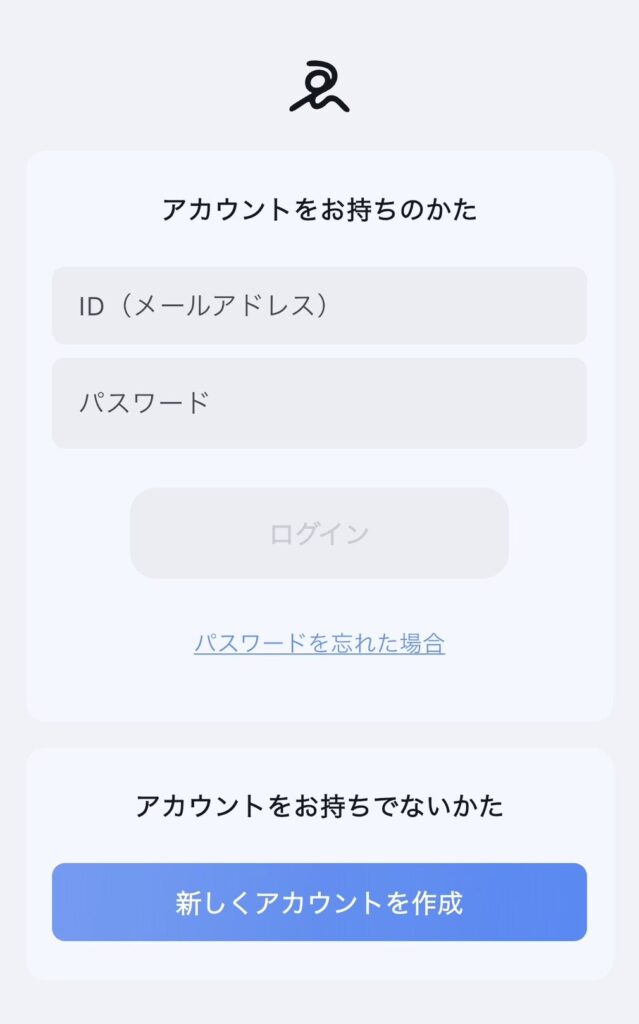
Task: Focus the ID（メールアドレス） input field
Action: tap(319, 306)
